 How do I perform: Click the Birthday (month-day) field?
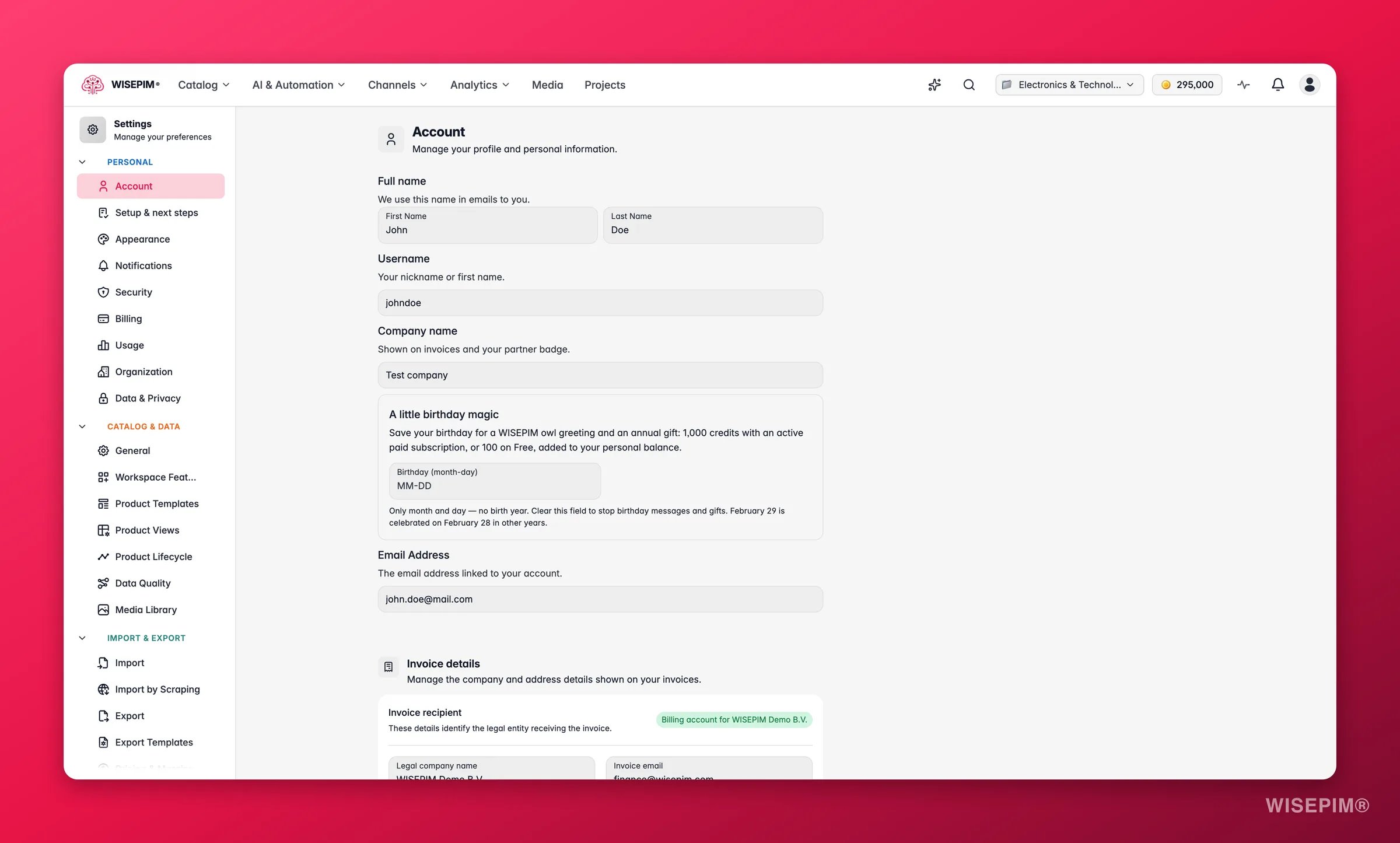click(495, 481)
